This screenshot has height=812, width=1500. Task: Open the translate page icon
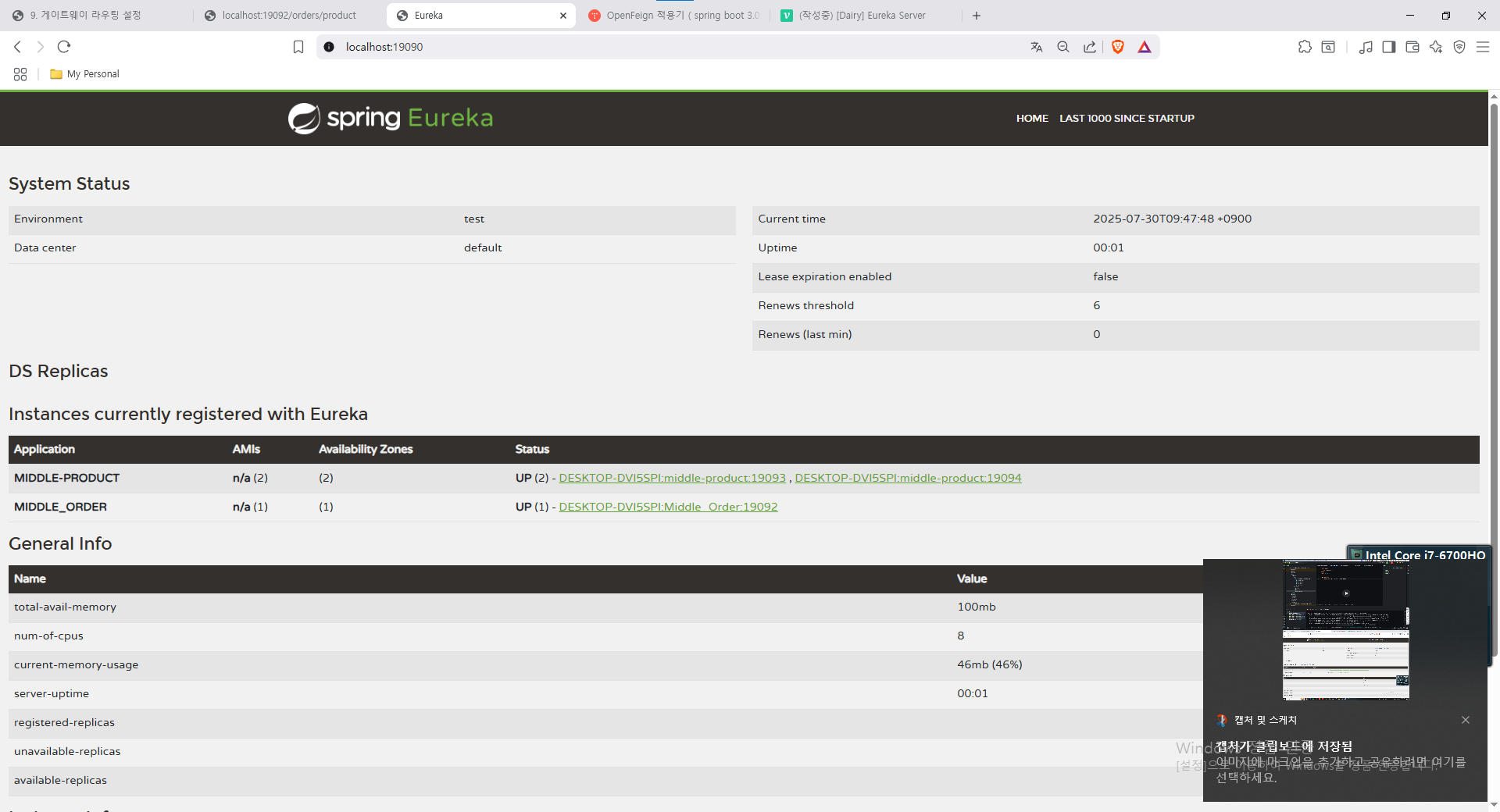(1037, 47)
